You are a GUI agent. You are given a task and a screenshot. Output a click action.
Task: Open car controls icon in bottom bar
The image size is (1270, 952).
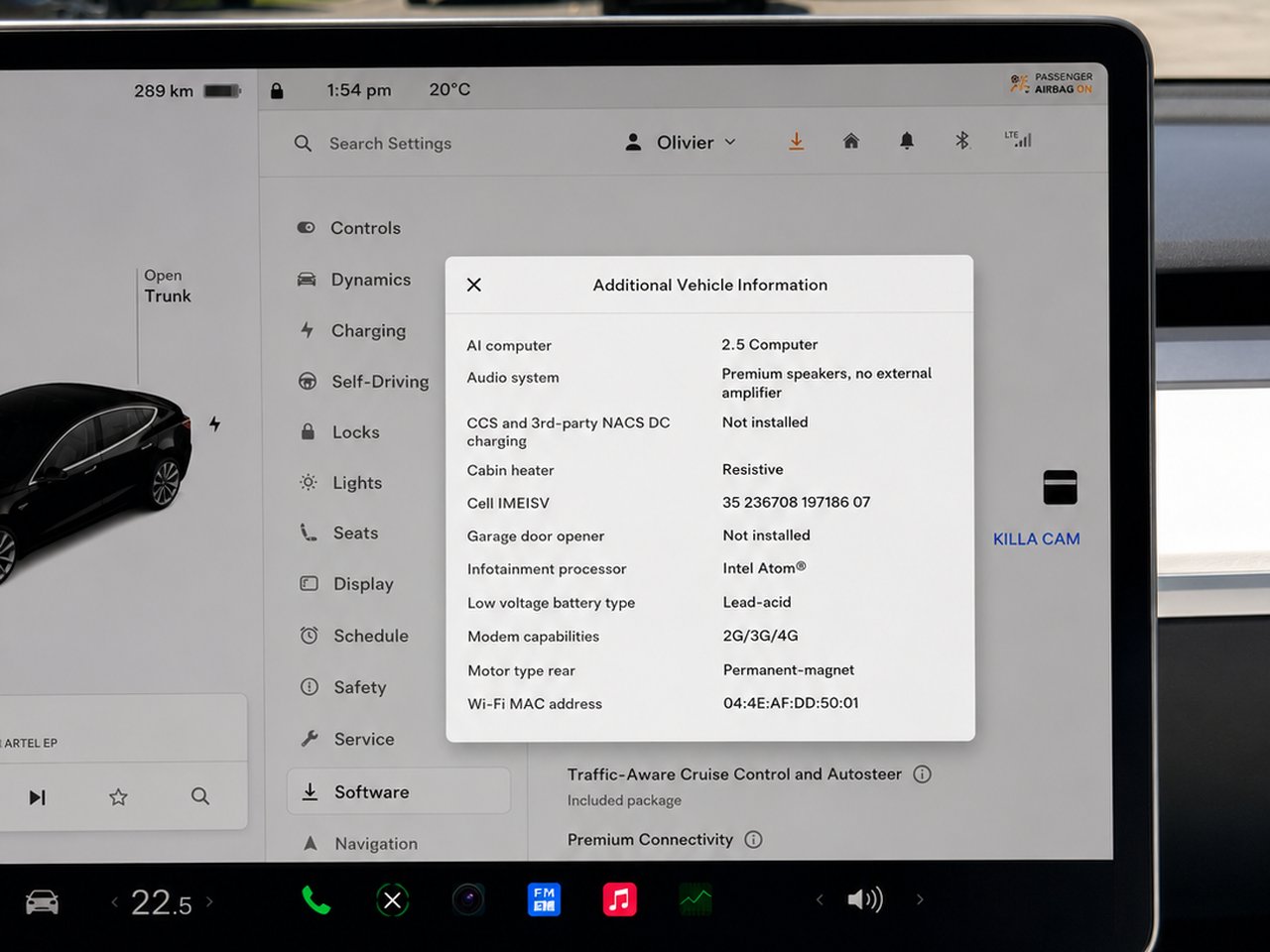[x=42, y=902]
